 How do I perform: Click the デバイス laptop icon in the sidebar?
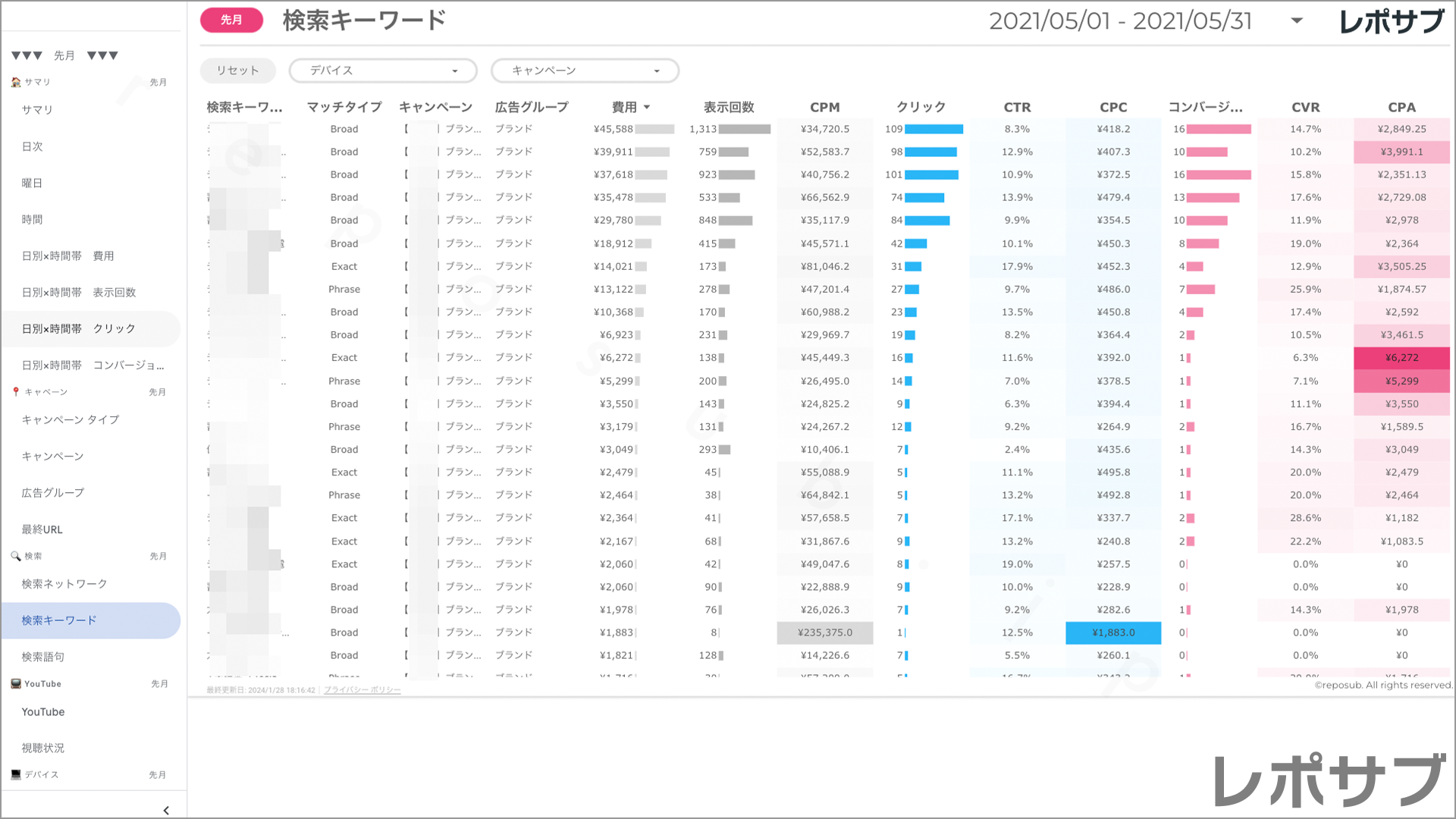16,773
